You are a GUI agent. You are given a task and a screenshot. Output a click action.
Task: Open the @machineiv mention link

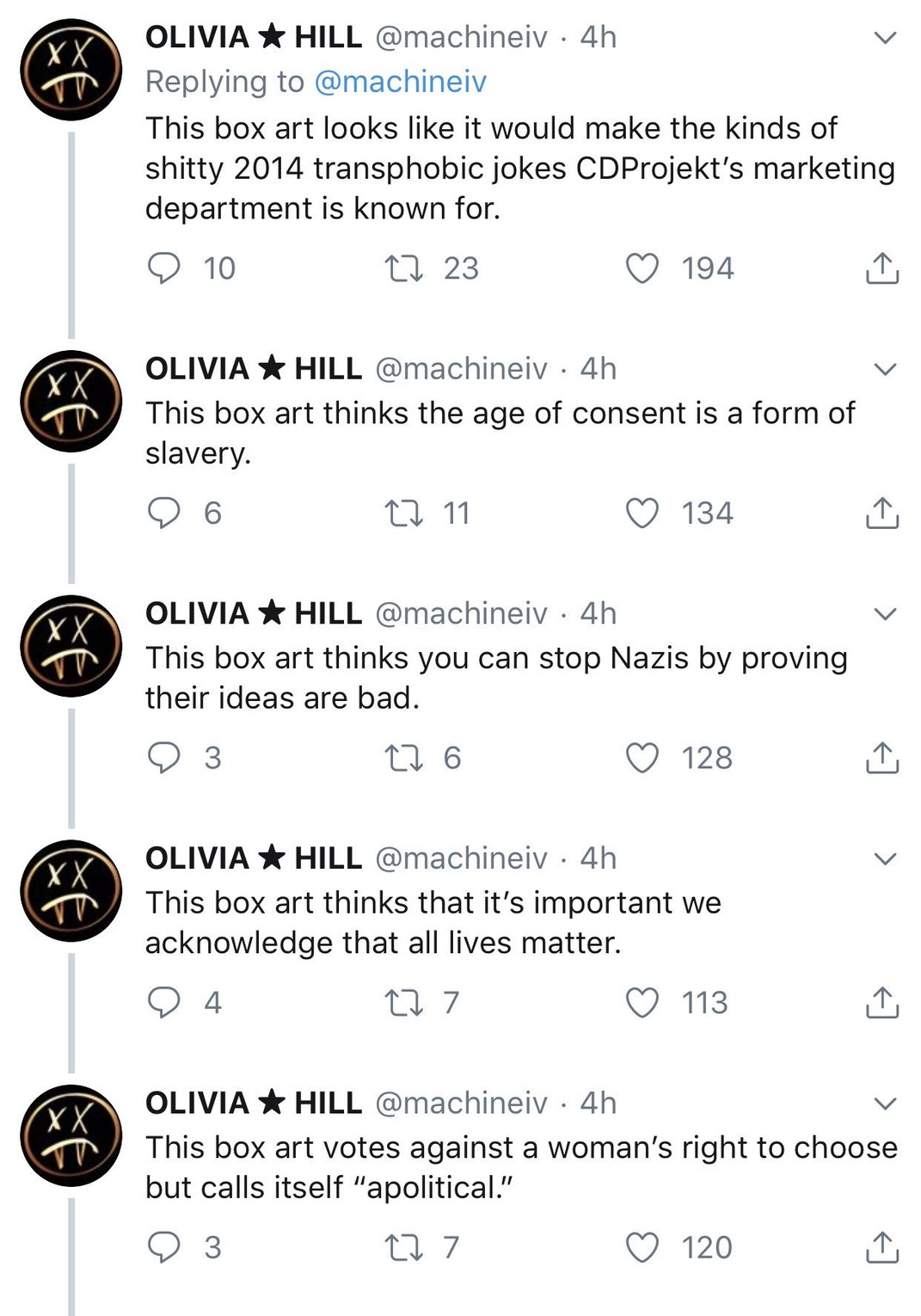pos(400,82)
